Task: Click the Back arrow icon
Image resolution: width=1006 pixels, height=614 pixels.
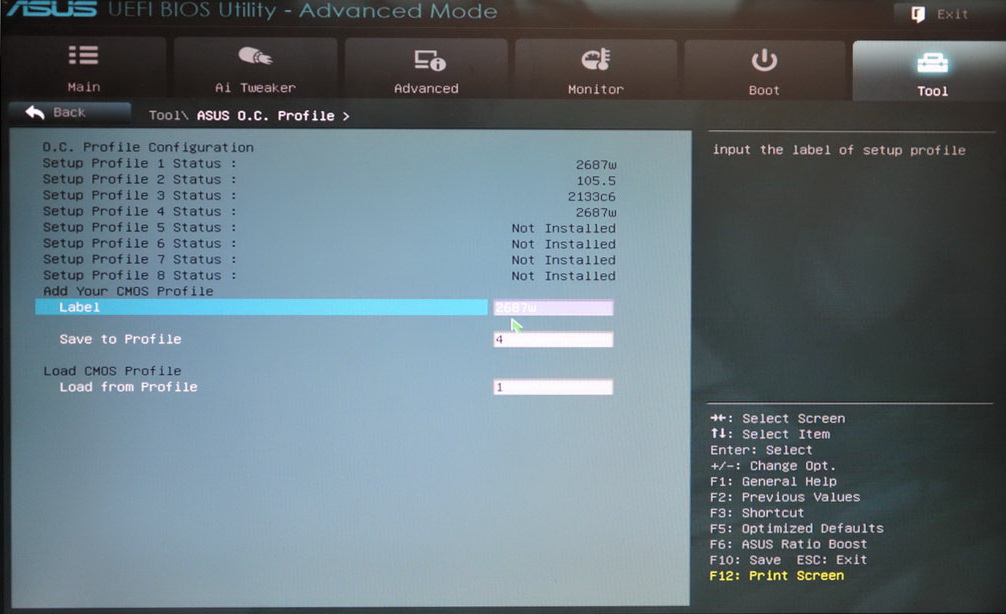Action: [35, 113]
